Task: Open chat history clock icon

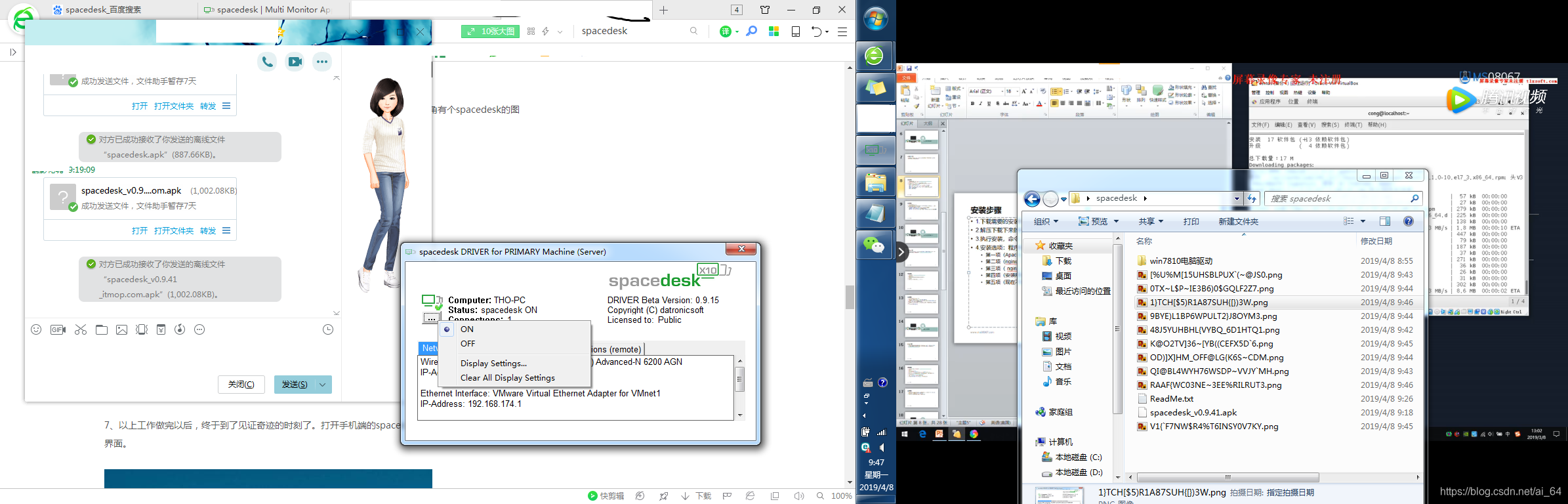Action: tap(328, 329)
